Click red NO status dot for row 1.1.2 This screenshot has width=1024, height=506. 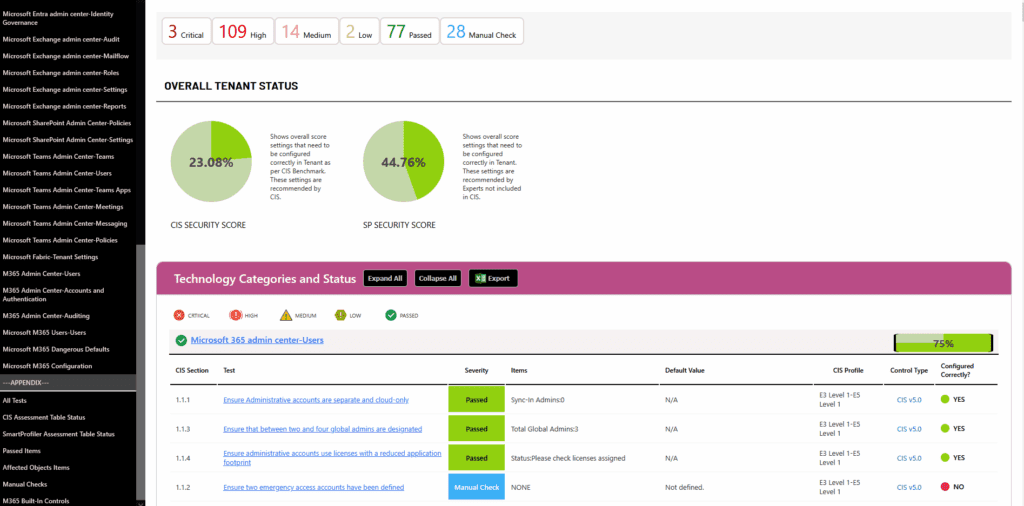[944, 487]
